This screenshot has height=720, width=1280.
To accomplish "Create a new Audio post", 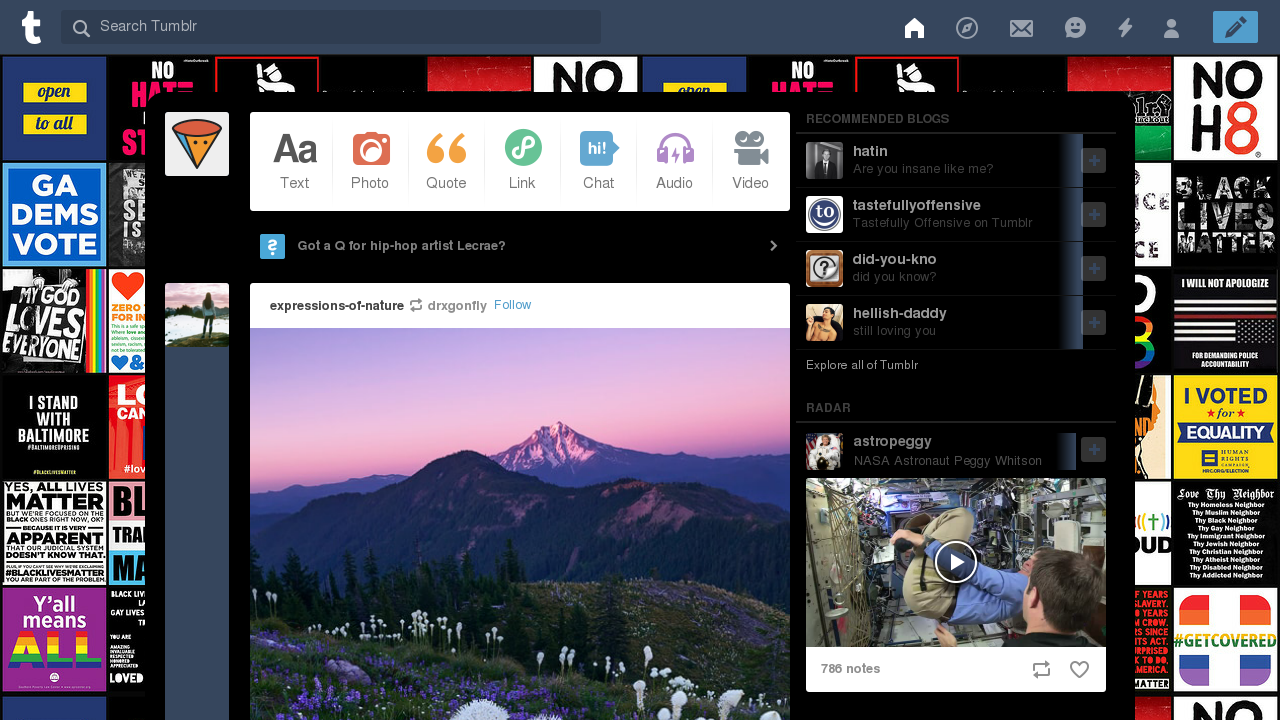I will click(674, 161).
